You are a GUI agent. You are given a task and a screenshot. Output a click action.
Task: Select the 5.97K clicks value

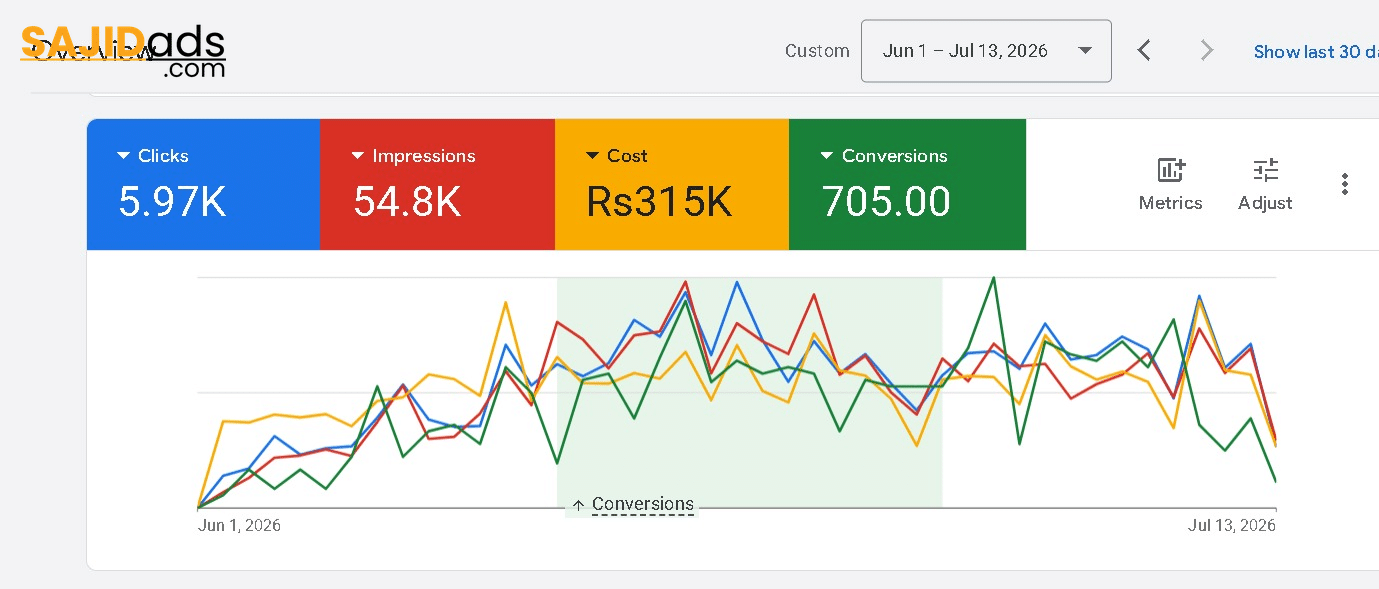(x=172, y=202)
